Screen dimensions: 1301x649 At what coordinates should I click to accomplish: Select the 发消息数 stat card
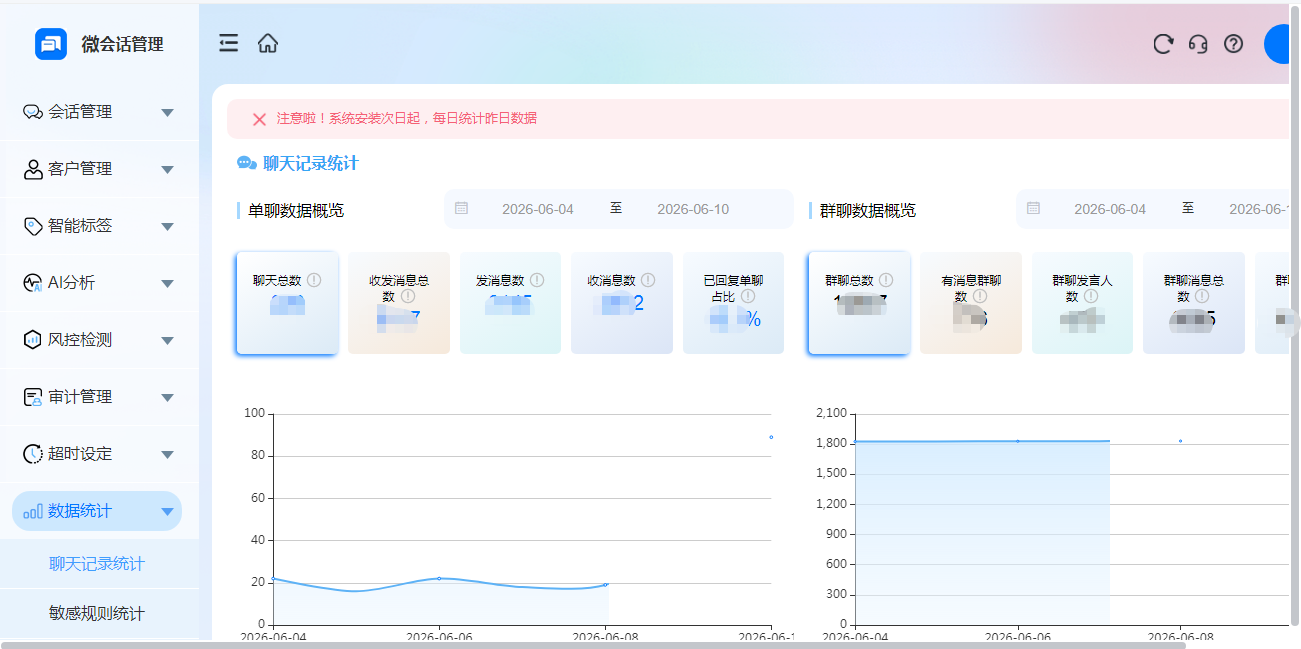(510, 303)
